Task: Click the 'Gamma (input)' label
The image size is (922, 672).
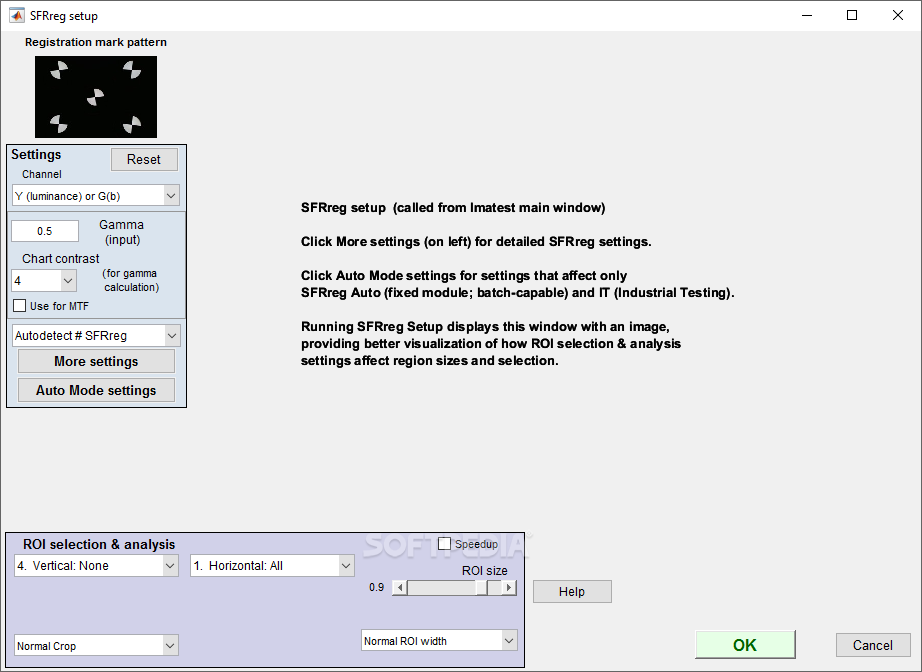Action: point(122,232)
